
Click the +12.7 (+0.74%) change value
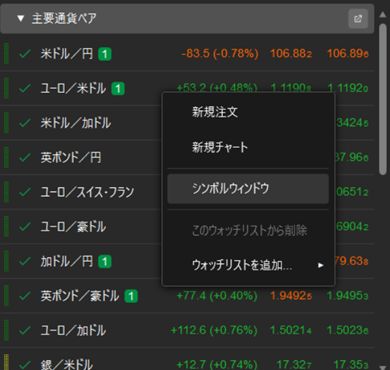[217, 365]
